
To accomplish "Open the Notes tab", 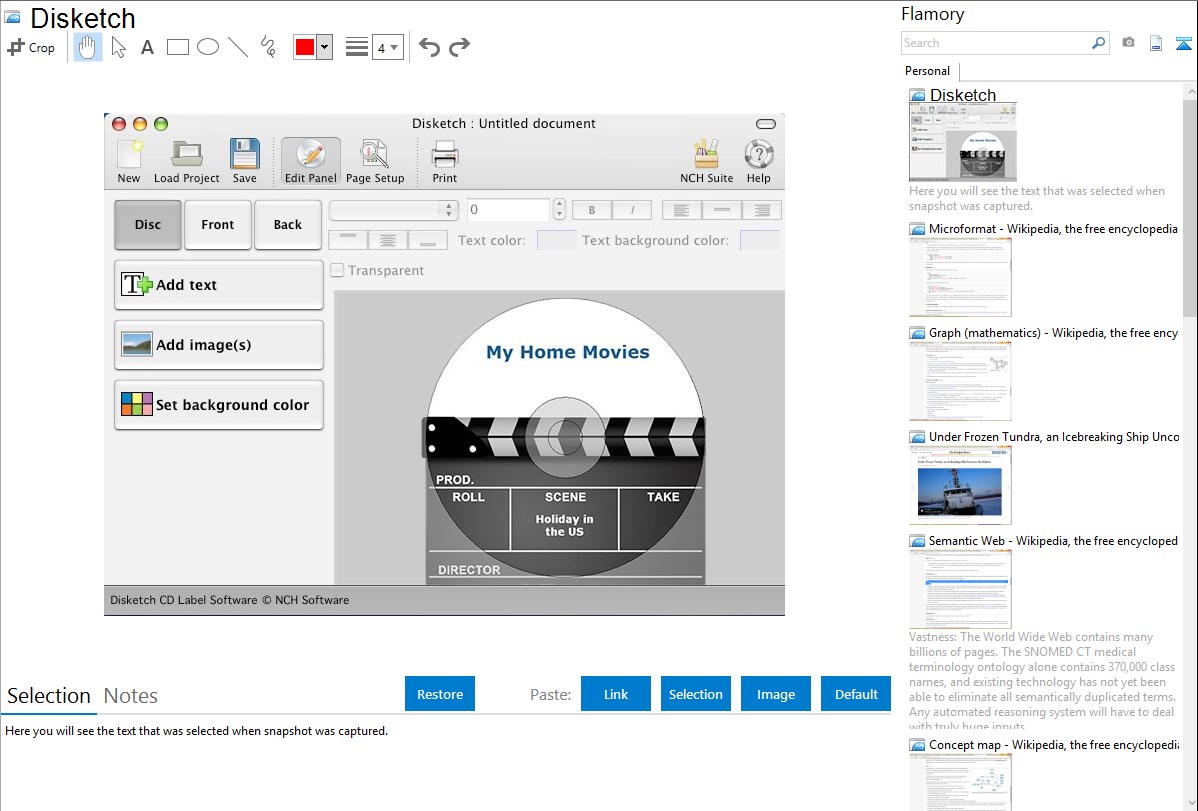I will pyautogui.click(x=131, y=696).
